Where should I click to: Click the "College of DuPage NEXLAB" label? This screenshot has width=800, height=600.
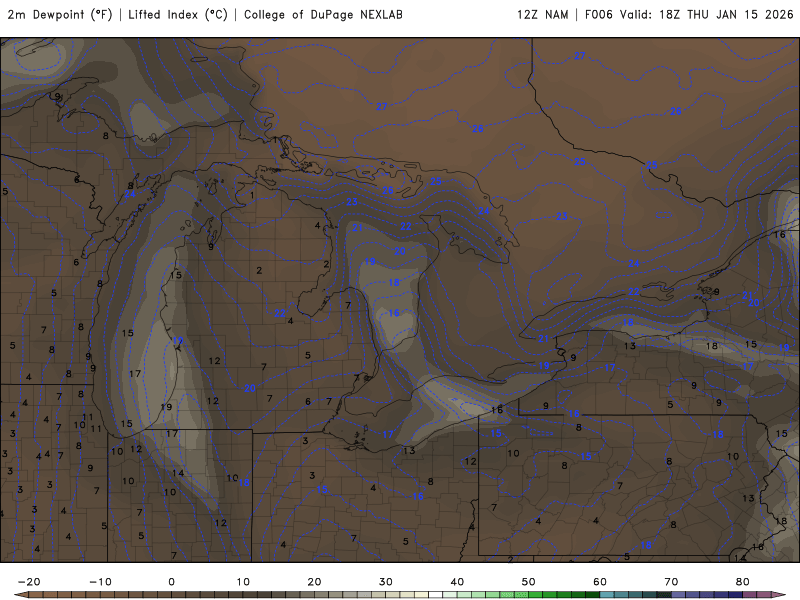click(323, 15)
